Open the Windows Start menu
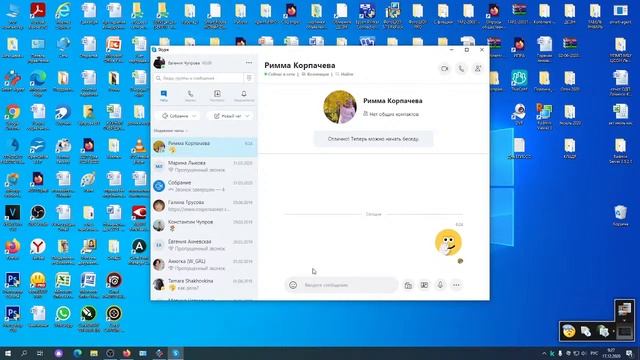Viewport: 640px width, 360px height. coord(8,353)
